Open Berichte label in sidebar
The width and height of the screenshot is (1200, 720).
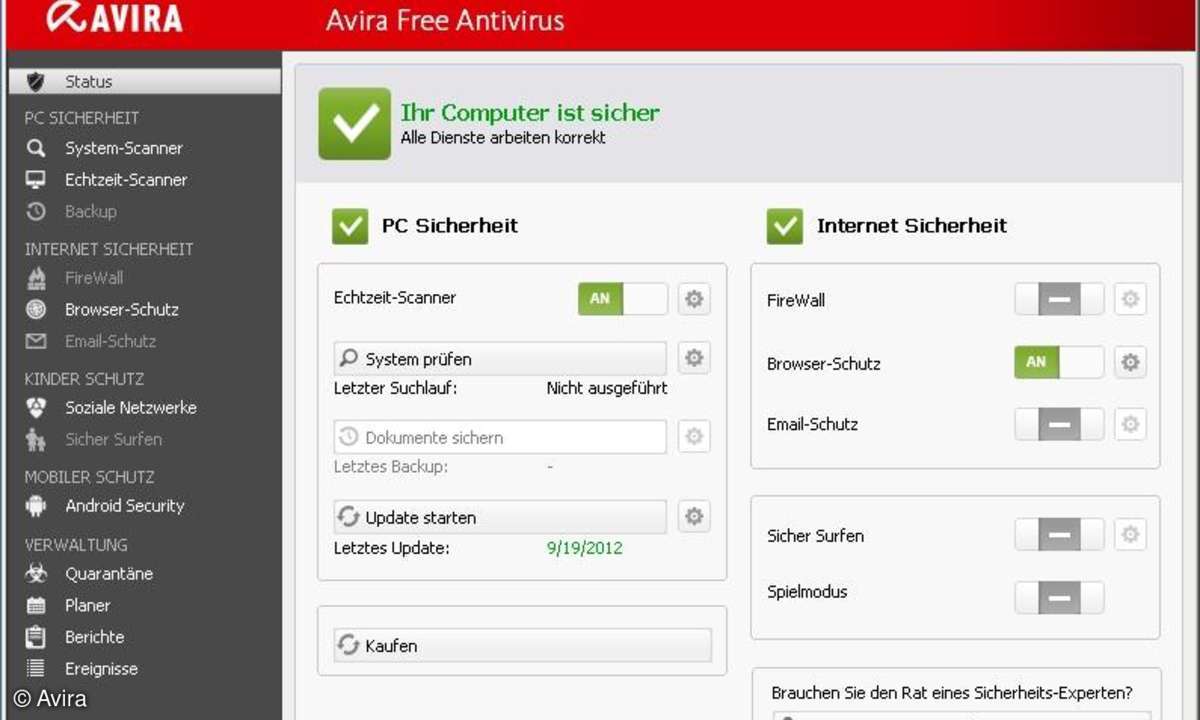[x=95, y=637]
